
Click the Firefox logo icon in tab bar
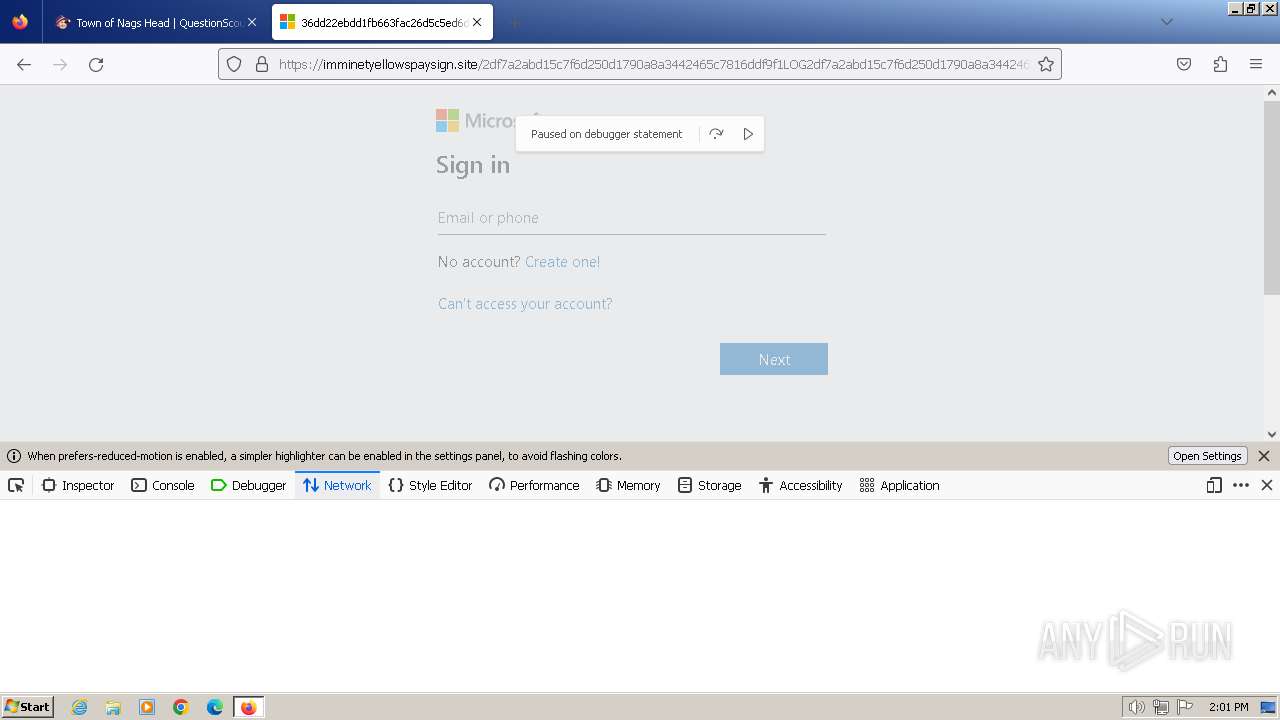click(20, 22)
